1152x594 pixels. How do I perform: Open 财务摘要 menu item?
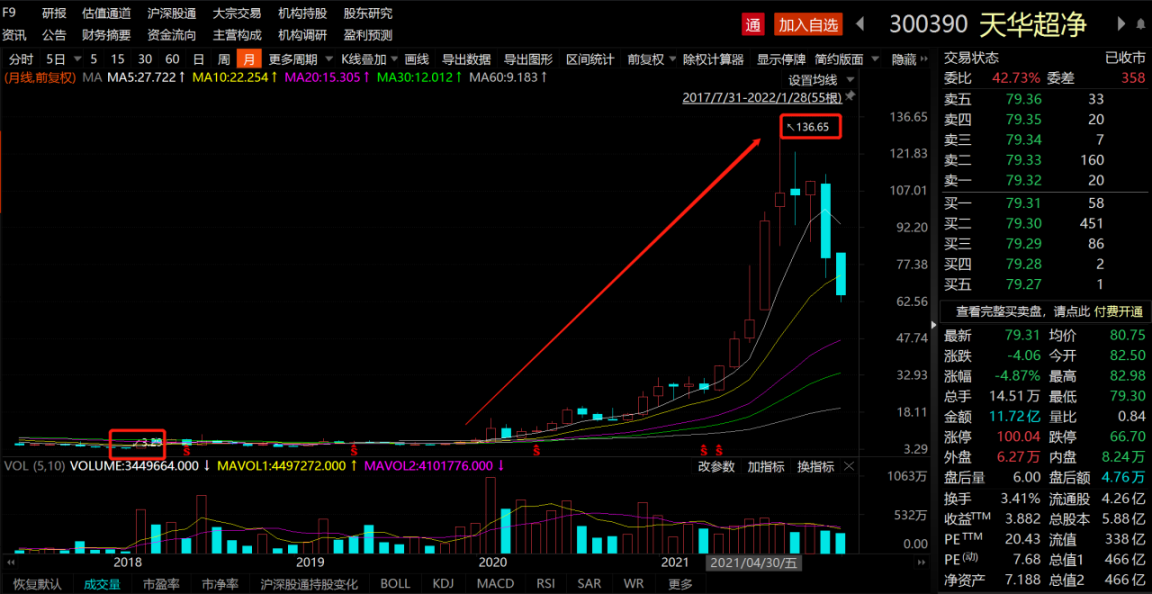point(107,35)
